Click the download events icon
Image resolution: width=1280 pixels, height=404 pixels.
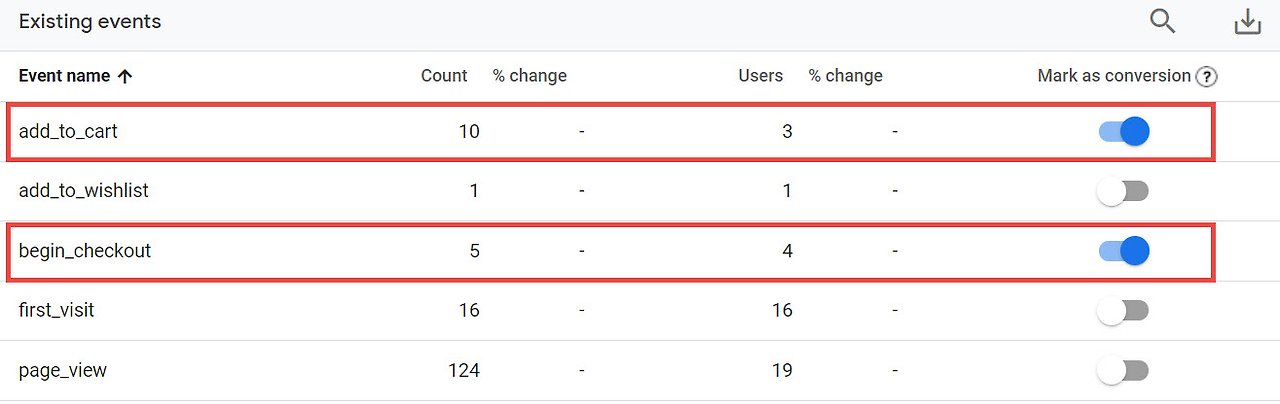click(x=1247, y=21)
